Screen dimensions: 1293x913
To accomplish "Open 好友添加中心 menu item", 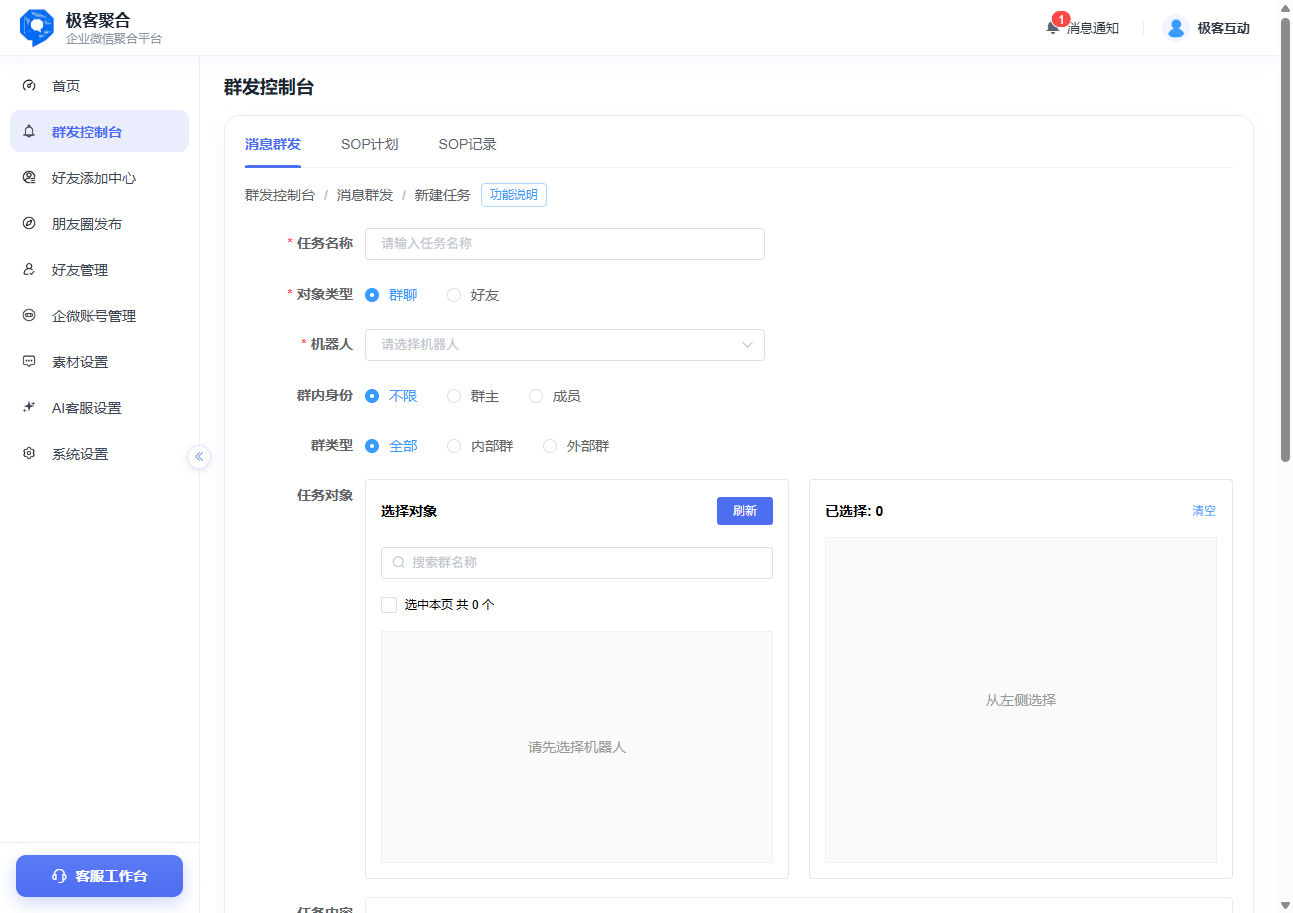I will pos(100,178).
